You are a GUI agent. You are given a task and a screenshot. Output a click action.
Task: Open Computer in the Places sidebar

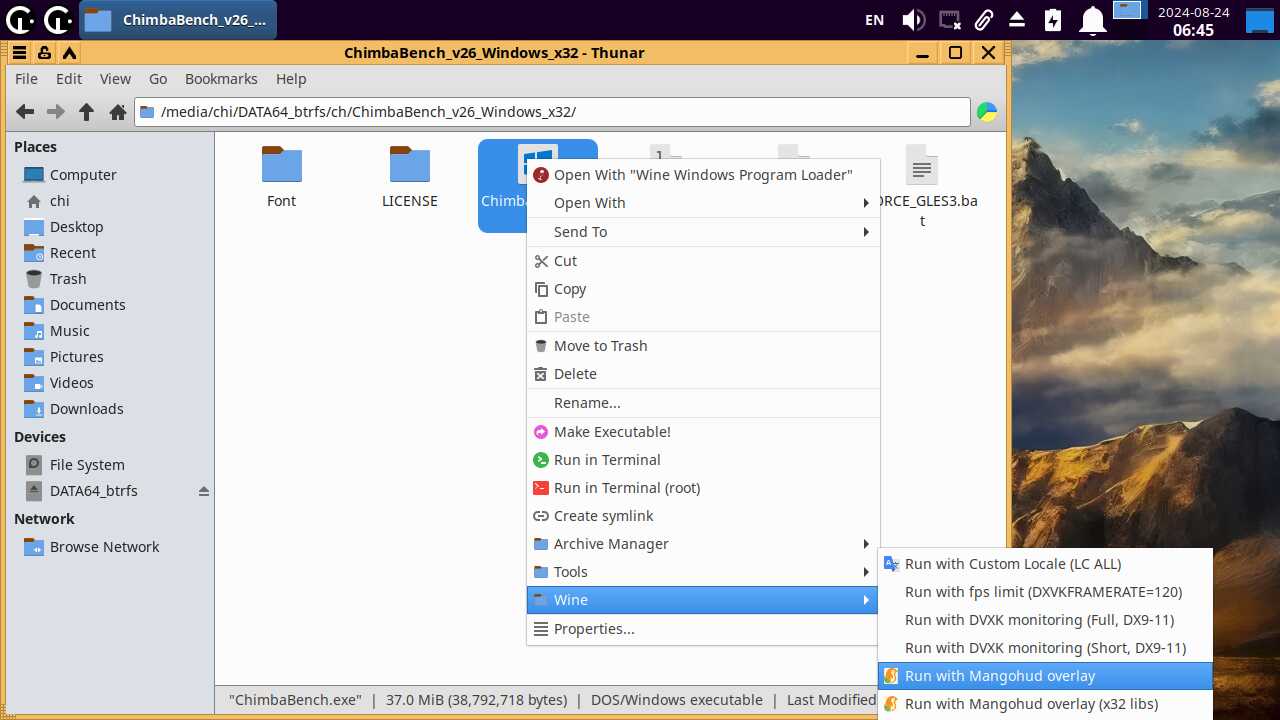pyautogui.click(x=83, y=175)
